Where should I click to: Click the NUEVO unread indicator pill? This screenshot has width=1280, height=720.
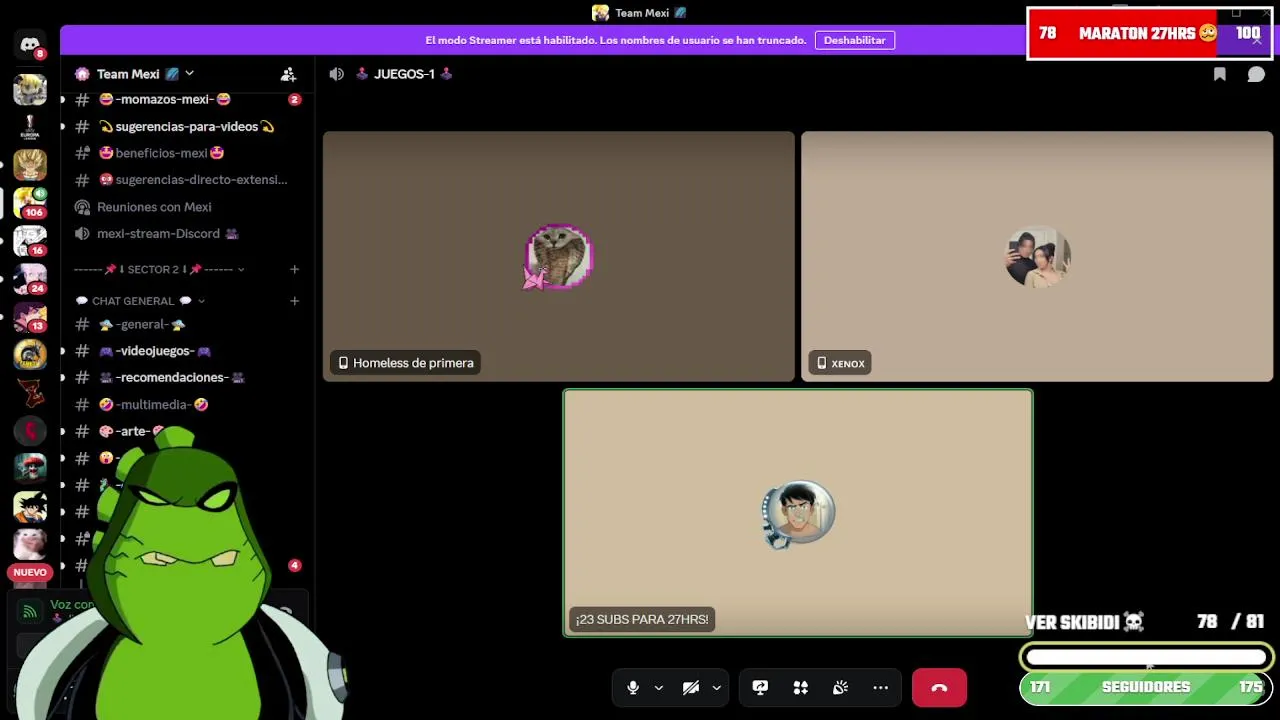click(30, 572)
